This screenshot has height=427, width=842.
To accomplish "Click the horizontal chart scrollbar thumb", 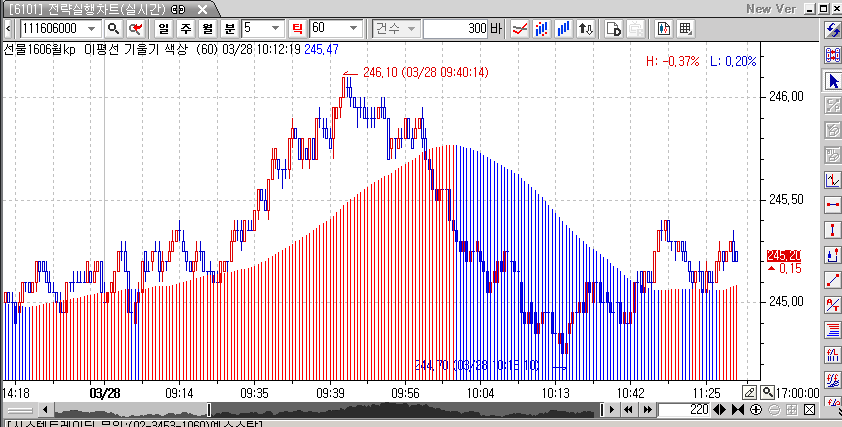I will tap(209, 410).
